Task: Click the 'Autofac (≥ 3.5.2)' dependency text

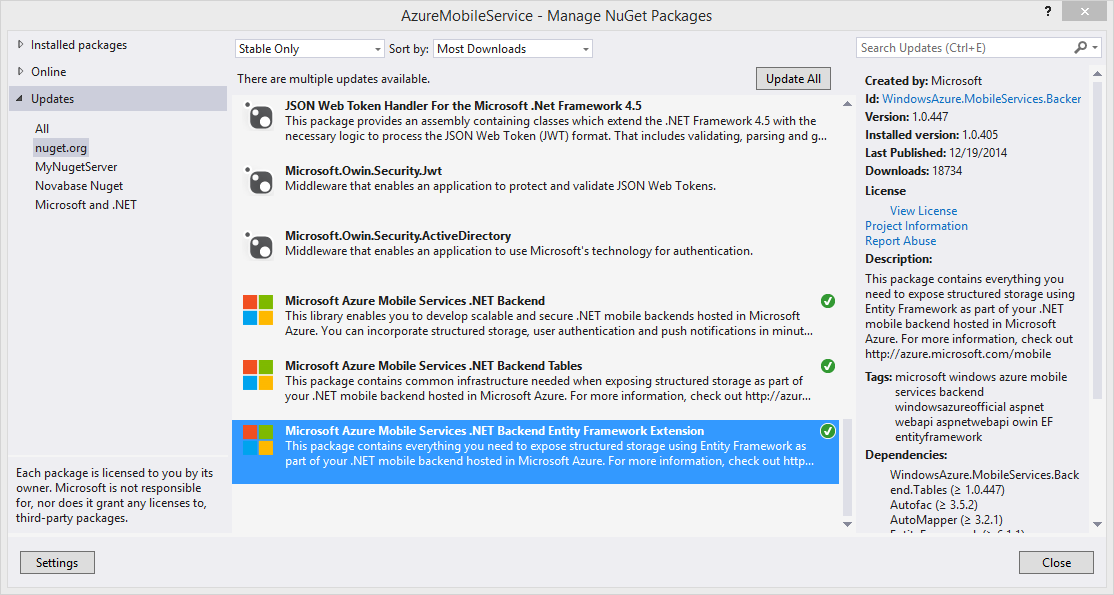Action: [934, 505]
